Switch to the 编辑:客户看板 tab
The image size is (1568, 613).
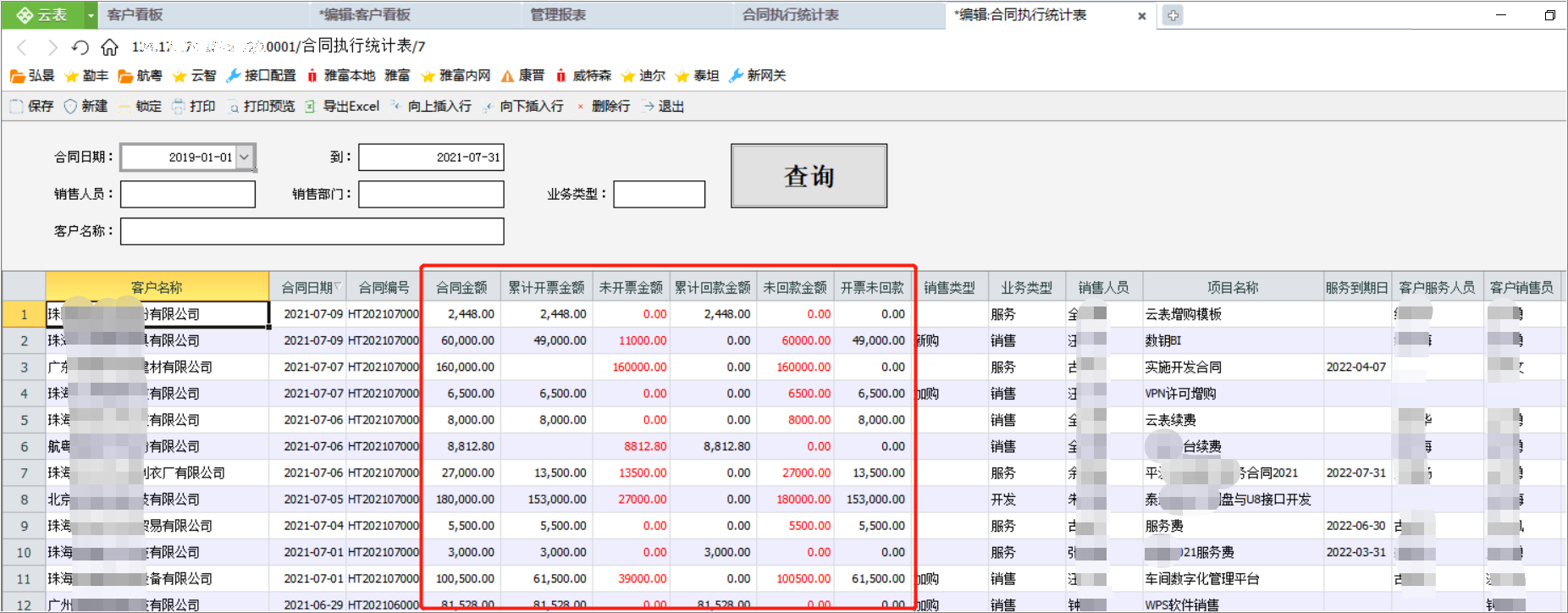[x=415, y=15]
